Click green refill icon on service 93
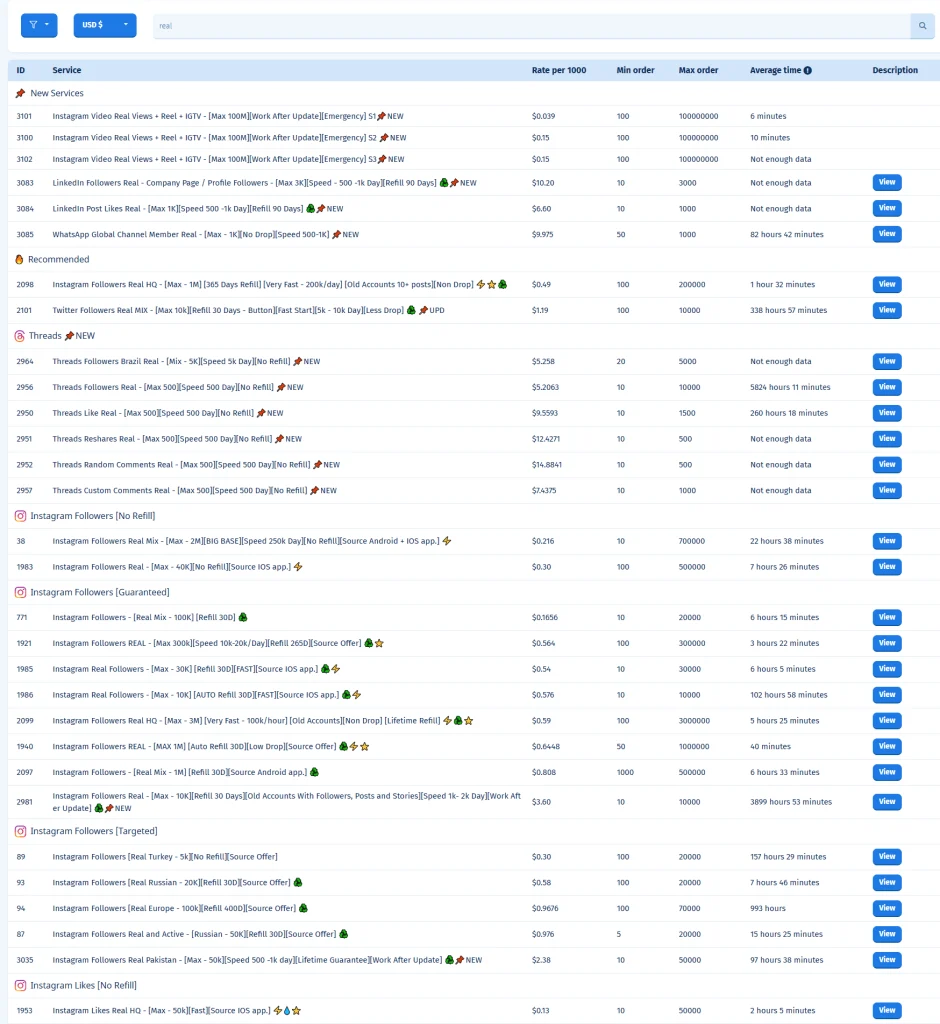The image size is (940, 1024). point(298,882)
